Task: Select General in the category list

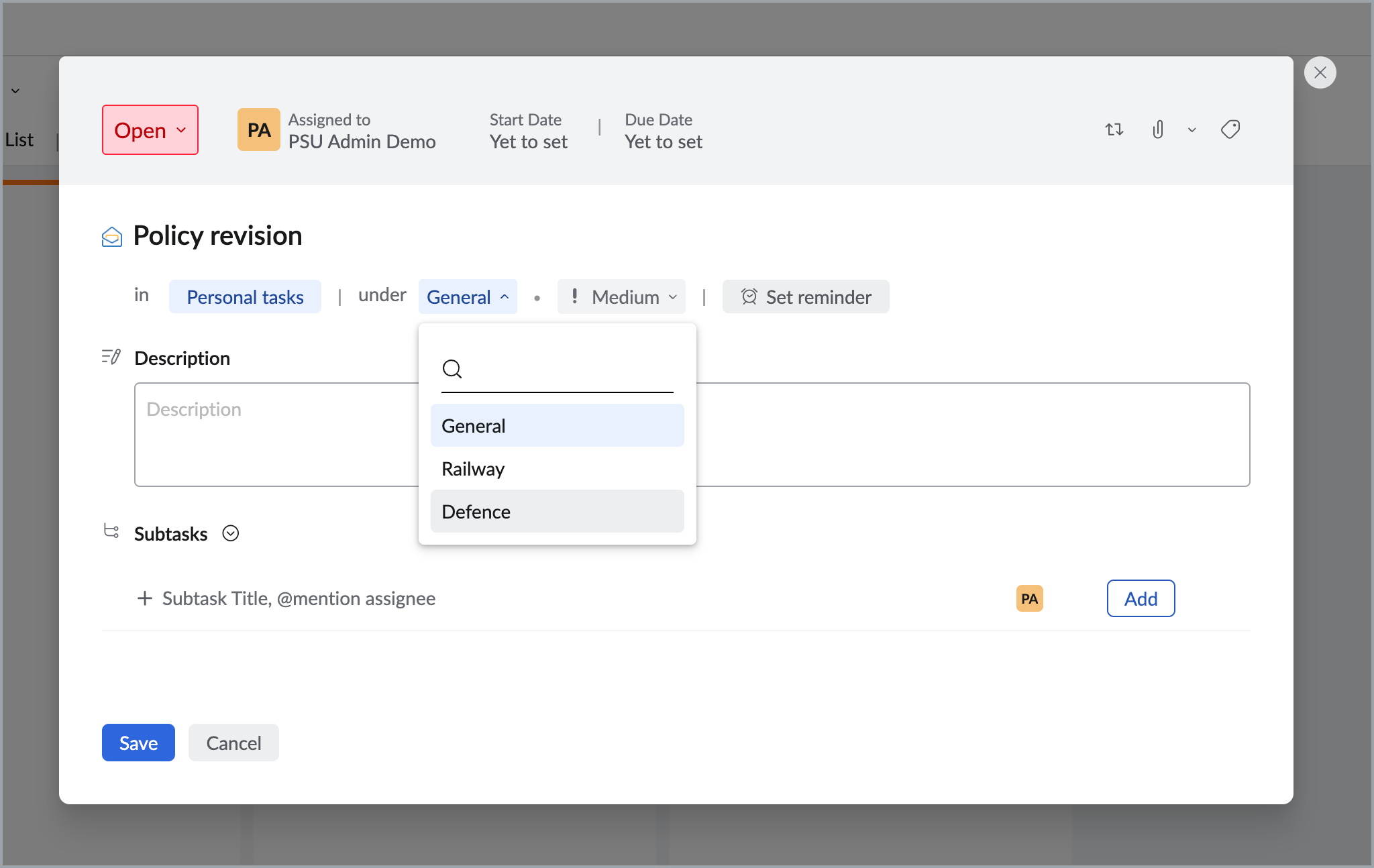Action: [x=557, y=425]
